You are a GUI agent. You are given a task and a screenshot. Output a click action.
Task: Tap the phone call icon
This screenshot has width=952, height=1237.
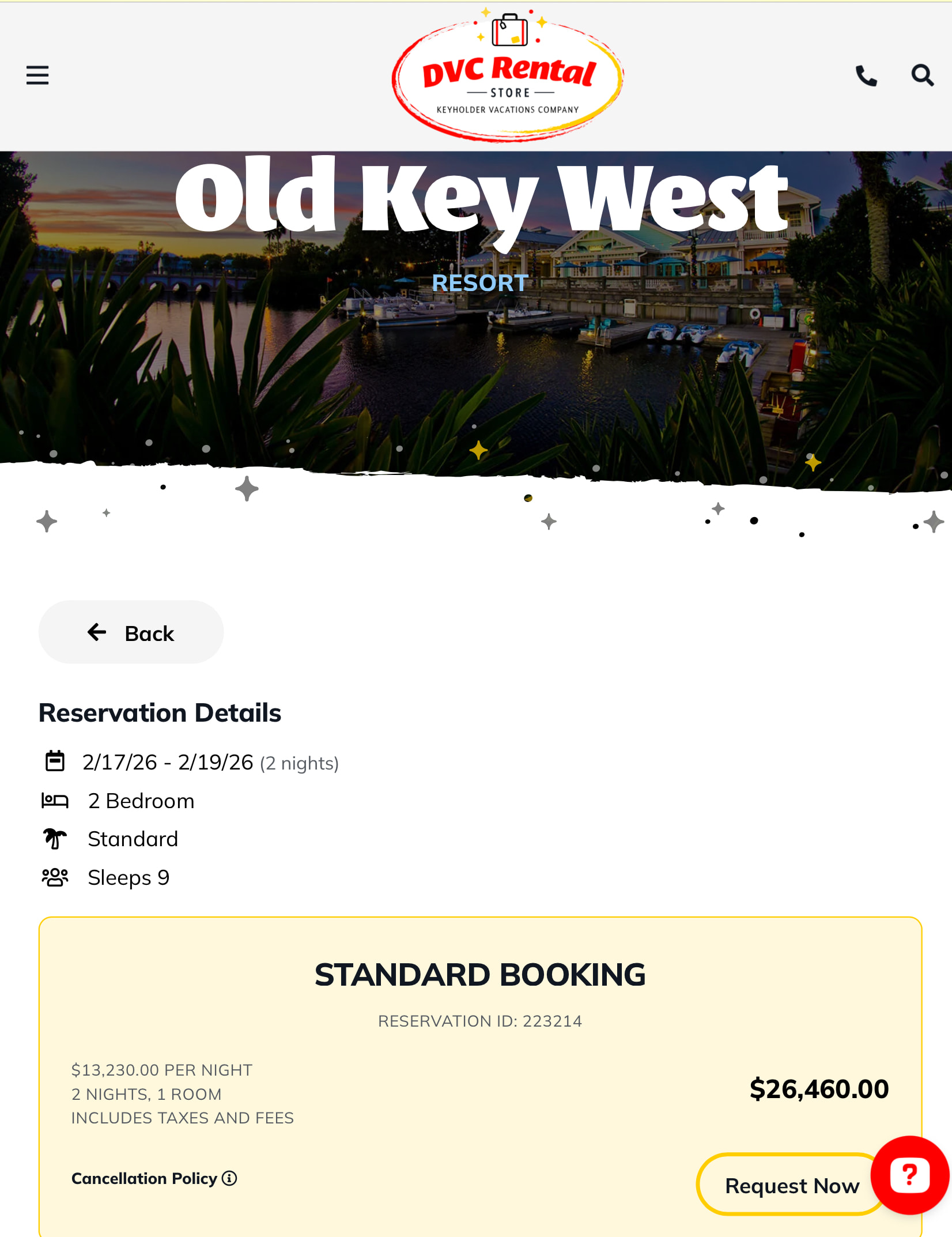point(866,76)
